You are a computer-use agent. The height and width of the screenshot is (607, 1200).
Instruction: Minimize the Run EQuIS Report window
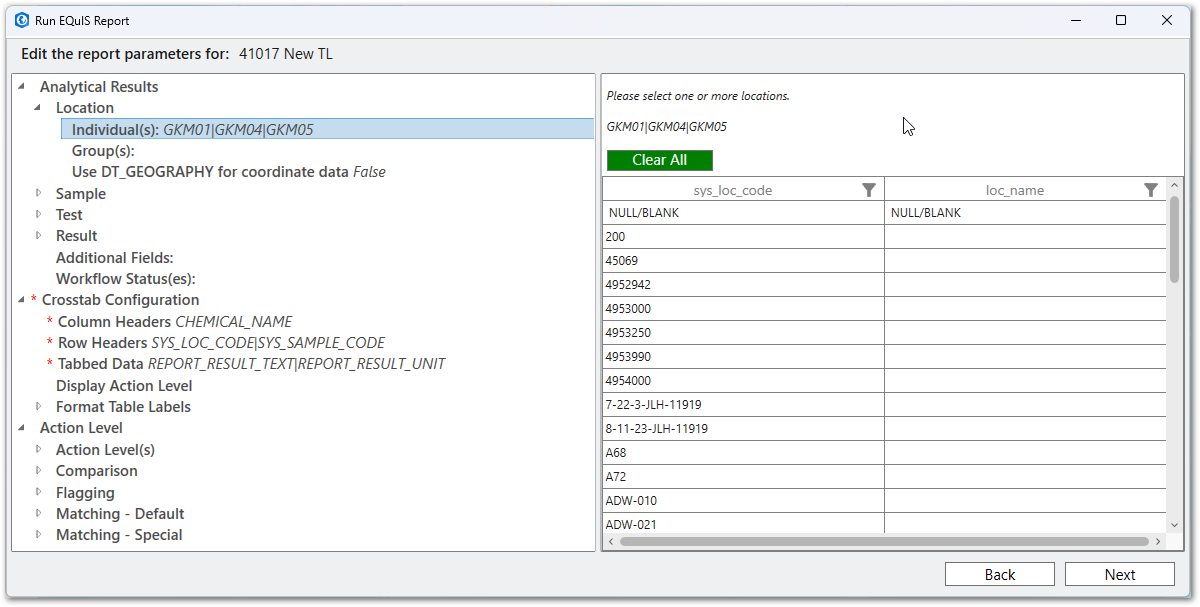(1076, 20)
